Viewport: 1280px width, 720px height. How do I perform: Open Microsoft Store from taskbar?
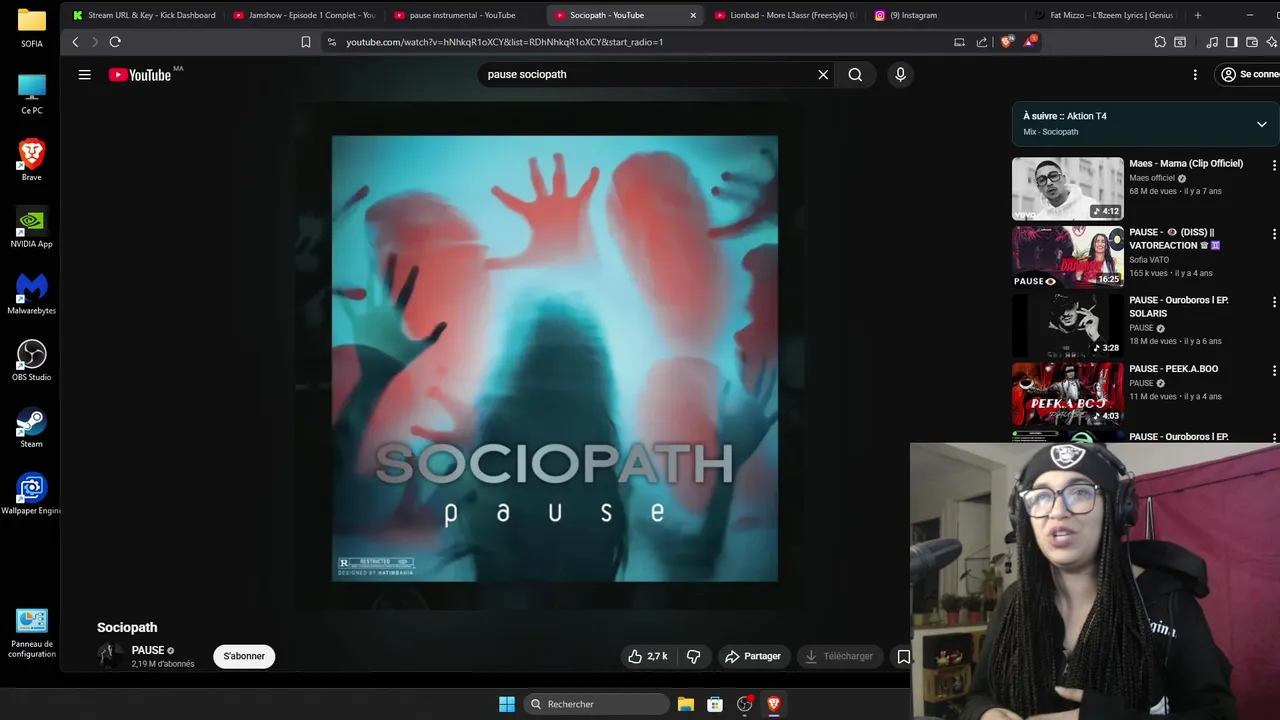(715, 704)
